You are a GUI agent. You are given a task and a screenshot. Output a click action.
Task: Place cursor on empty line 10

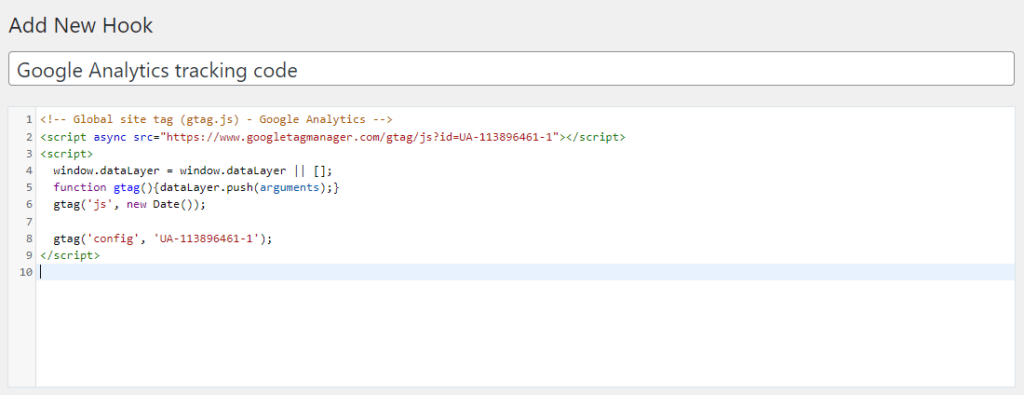[526, 272]
